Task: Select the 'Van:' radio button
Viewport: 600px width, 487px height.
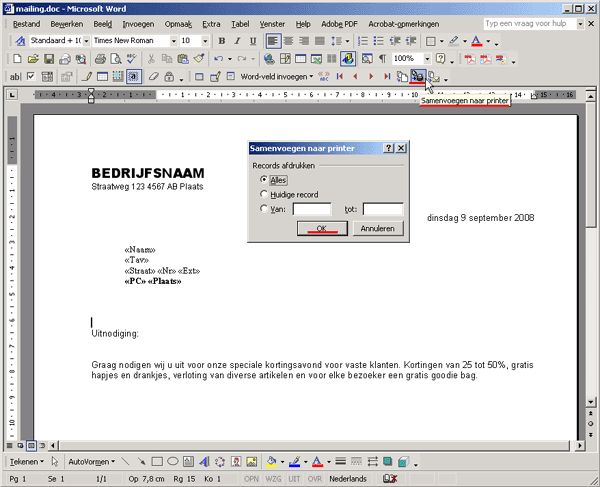Action: (x=263, y=209)
